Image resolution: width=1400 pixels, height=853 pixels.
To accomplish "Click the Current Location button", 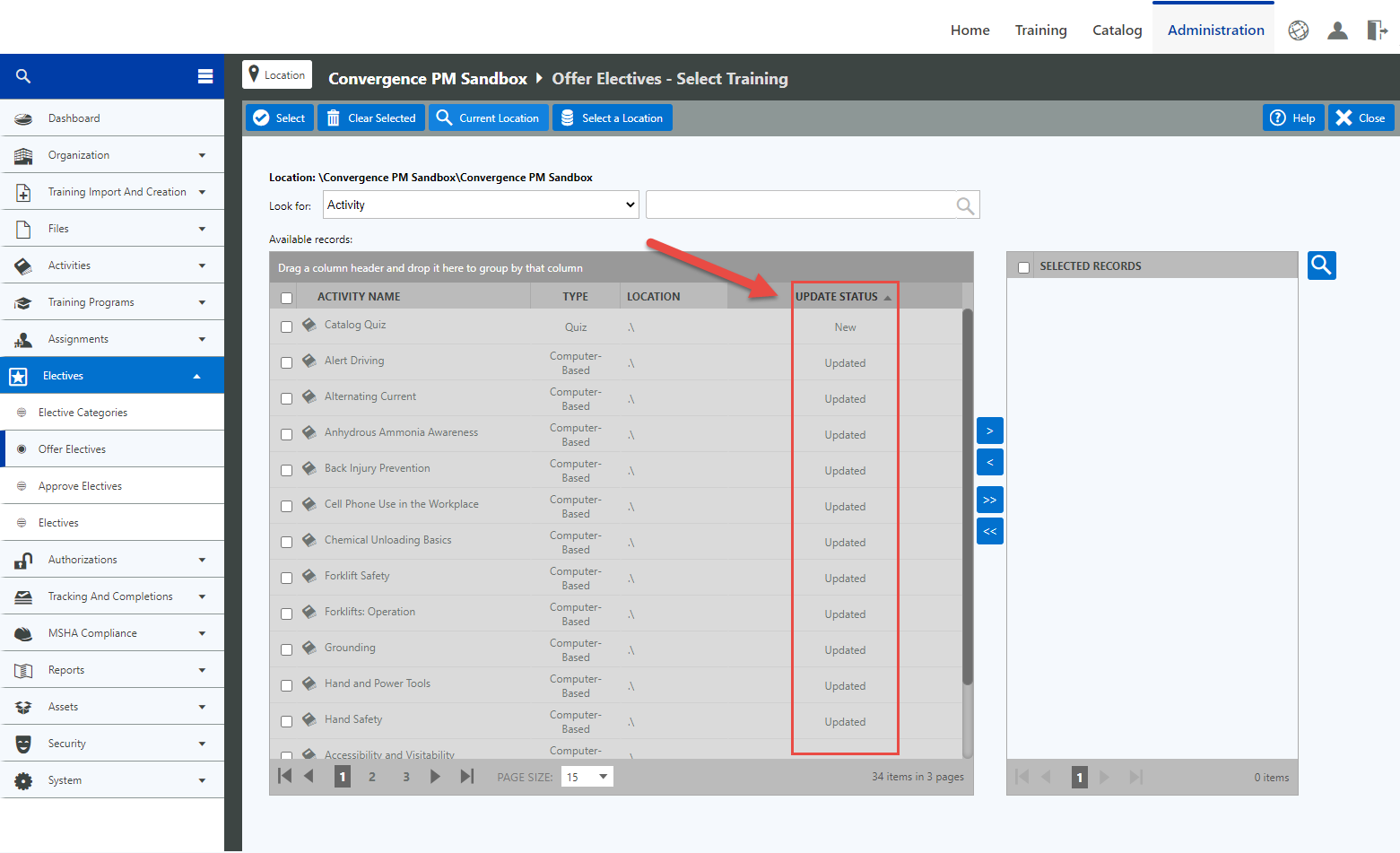I will click(x=489, y=118).
